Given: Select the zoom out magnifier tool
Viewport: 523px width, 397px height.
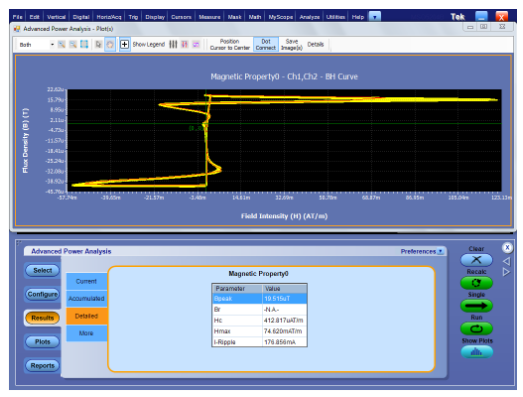Looking at the screenshot, I should (73, 44).
